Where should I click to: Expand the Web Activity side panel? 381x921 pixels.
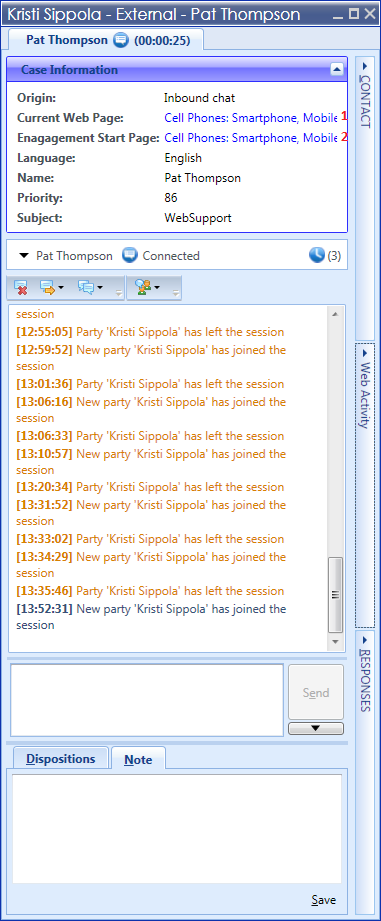365,388
